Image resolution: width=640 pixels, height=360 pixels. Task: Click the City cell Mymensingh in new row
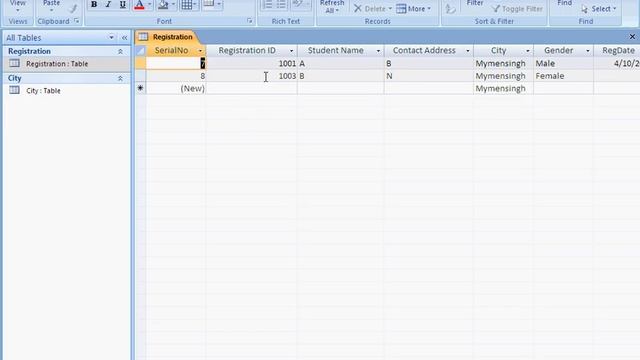pos(503,88)
